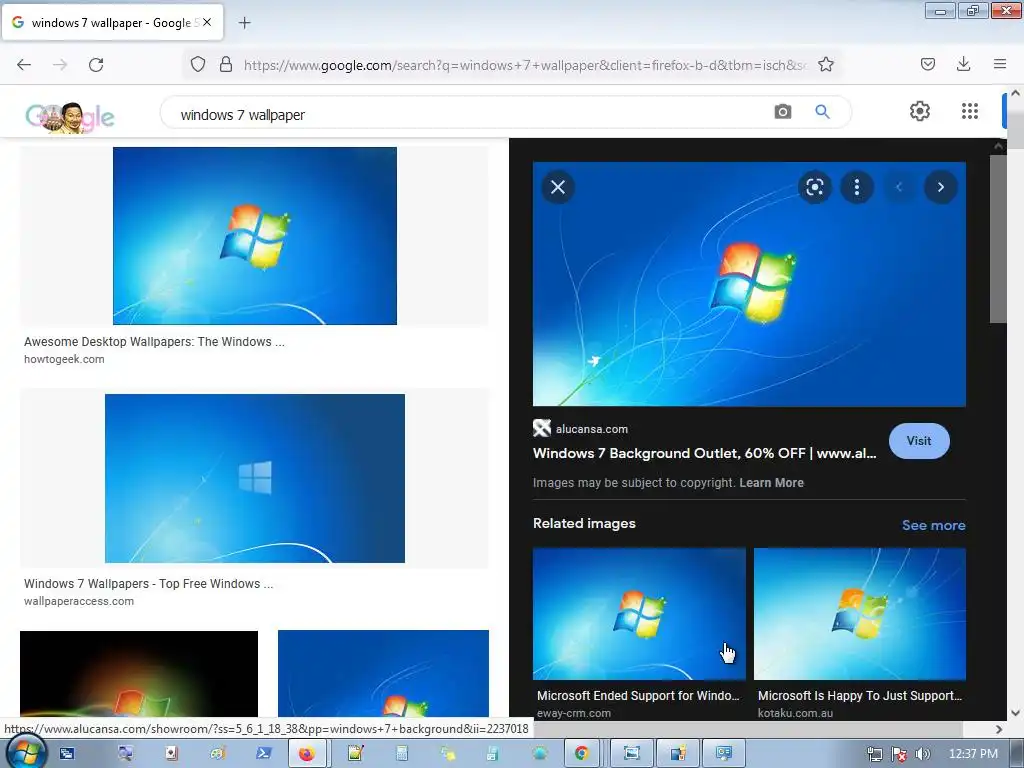Click the network tray icon

click(874, 754)
